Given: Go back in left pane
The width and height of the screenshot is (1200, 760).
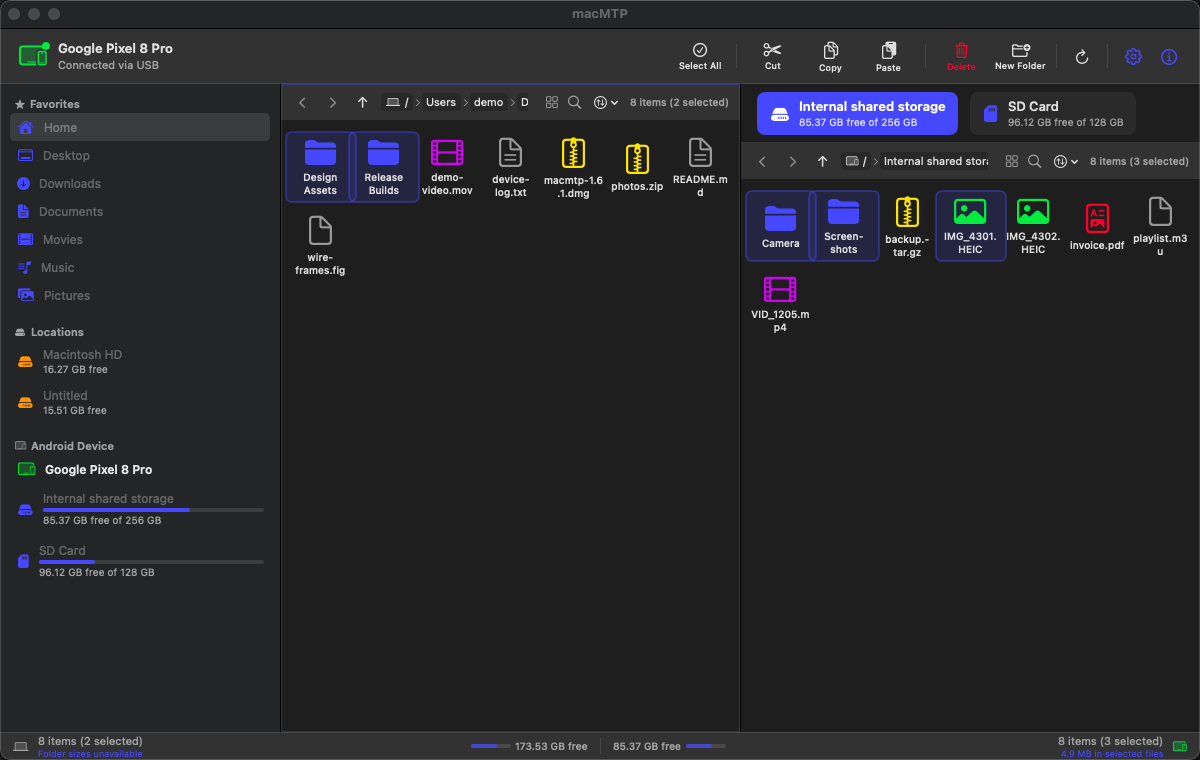Looking at the screenshot, I should [303, 102].
